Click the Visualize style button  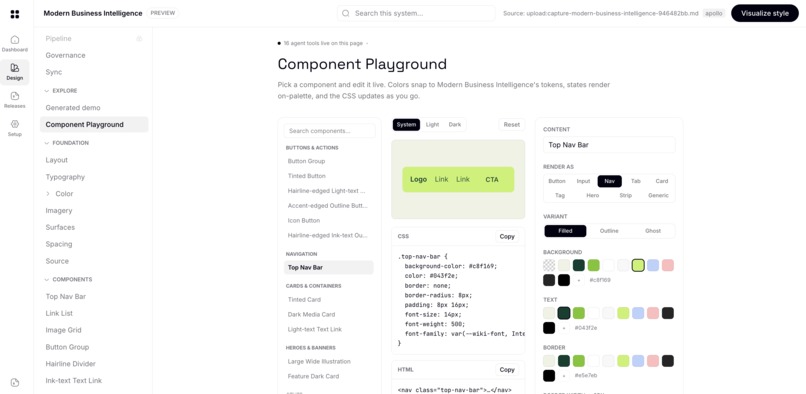pyautogui.click(x=765, y=13)
